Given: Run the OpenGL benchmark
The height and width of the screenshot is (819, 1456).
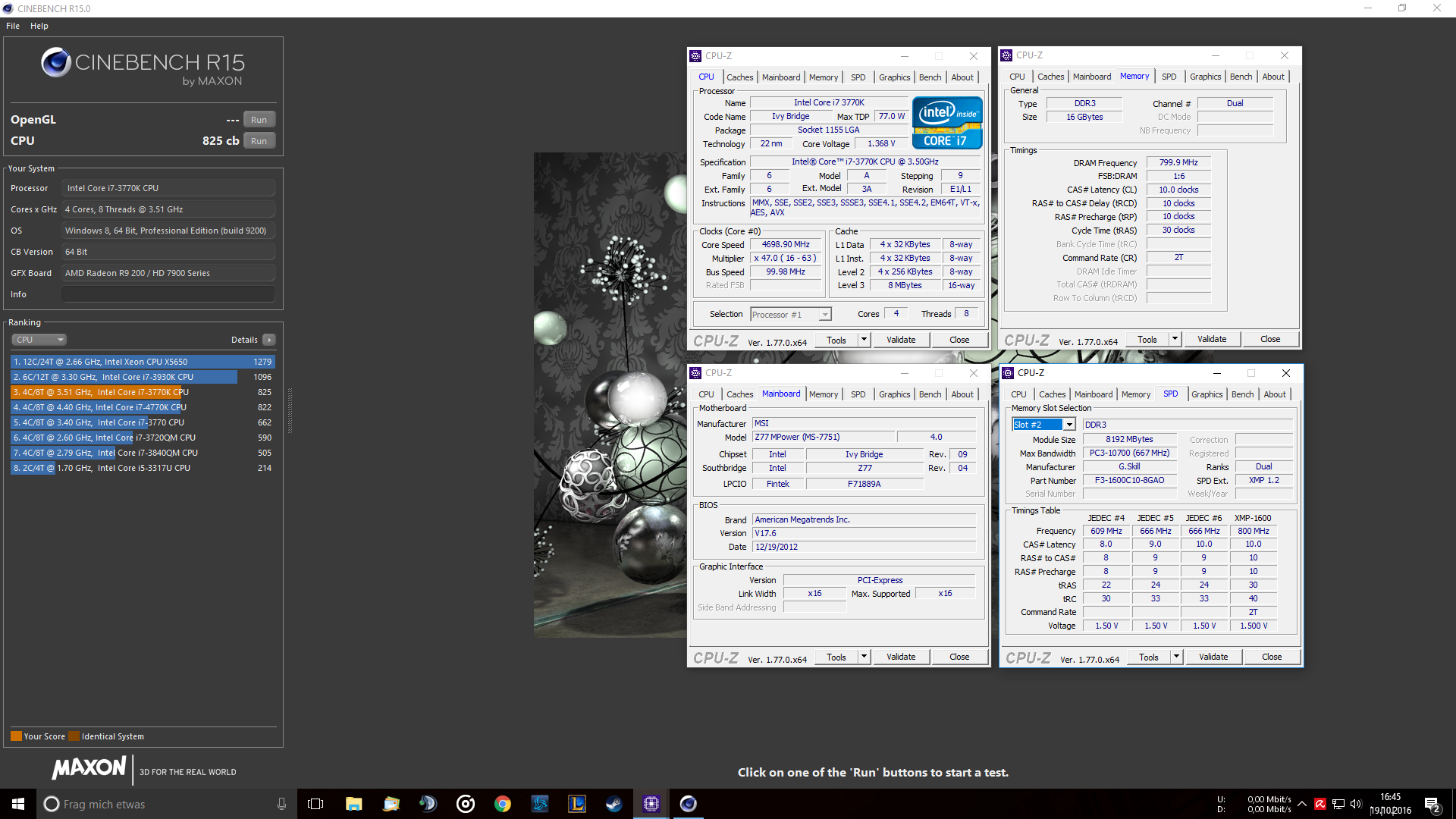Looking at the screenshot, I should pyautogui.click(x=259, y=120).
